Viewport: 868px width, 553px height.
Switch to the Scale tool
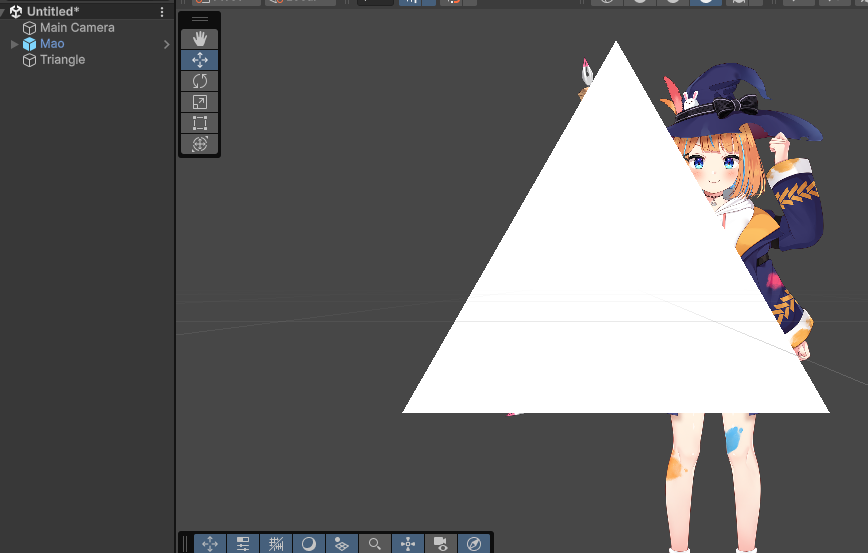point(199,102)
